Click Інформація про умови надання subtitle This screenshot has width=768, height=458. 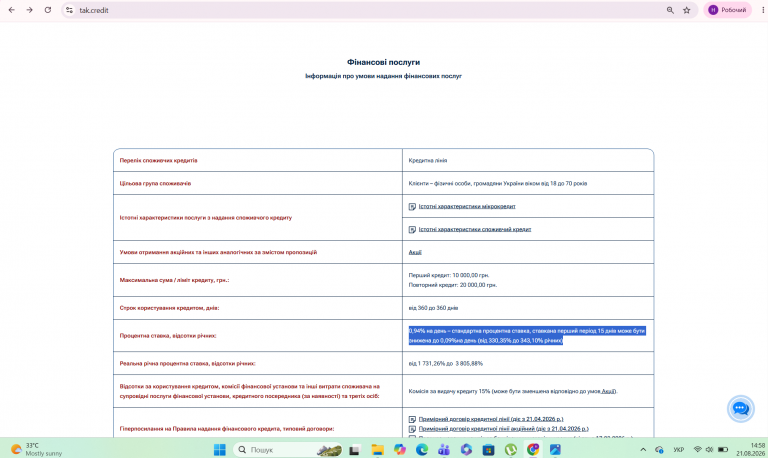pyautogui.click(x=384, y=76)
